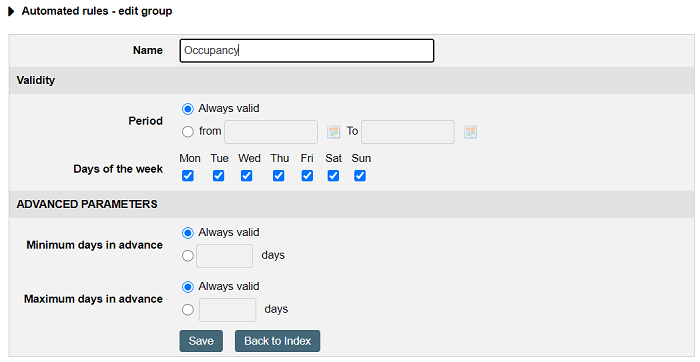Click the Save button
The image size is (700, 362).
point(201,341)
